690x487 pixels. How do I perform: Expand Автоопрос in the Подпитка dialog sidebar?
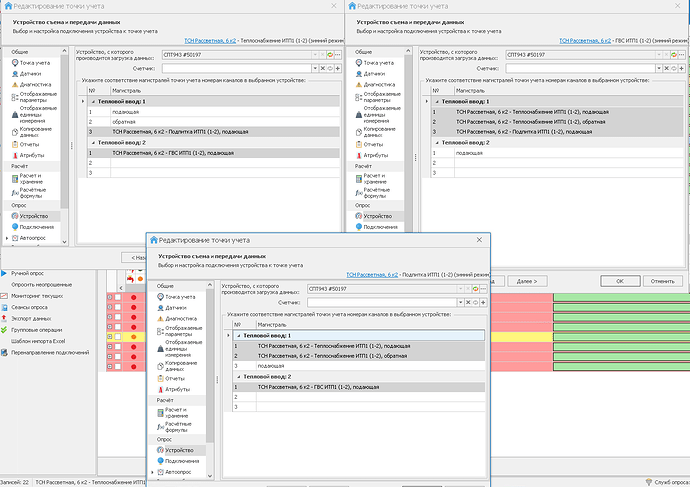[153, 472]
